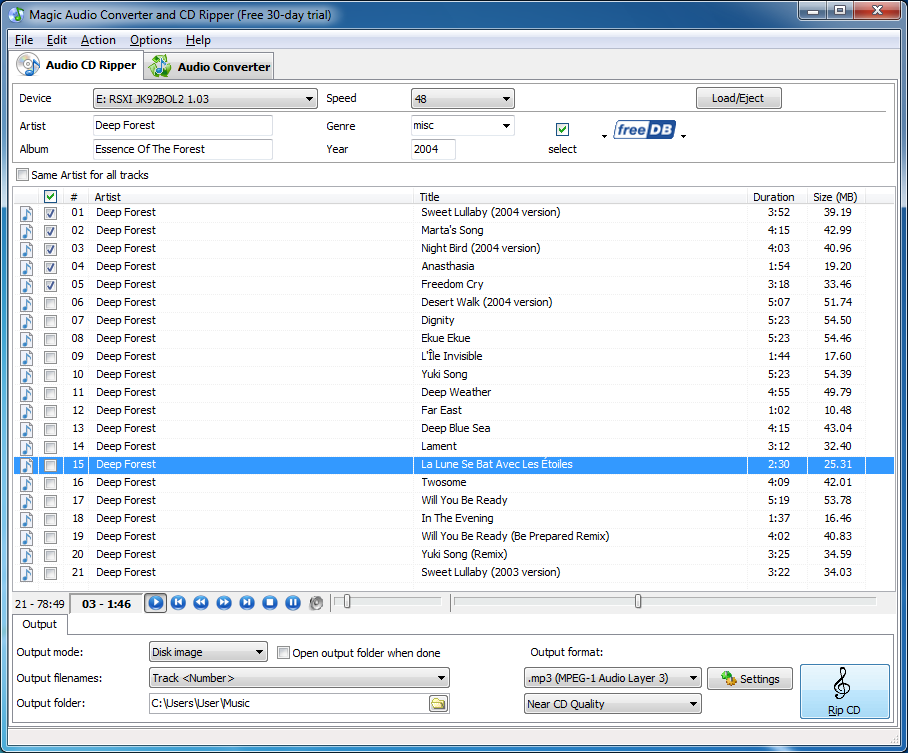The height and width of the screenshot is (753, 908).
Task: Select the Audio CD Ripper tab
Action: (x=76, y=65)
